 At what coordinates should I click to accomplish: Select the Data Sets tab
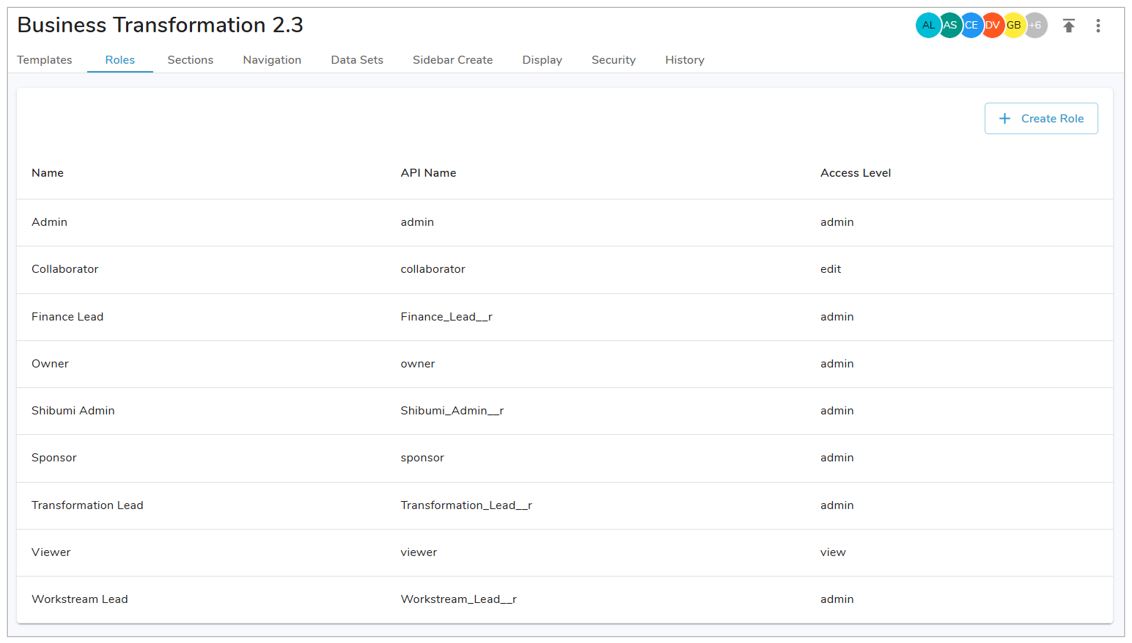tap(357, 60)
